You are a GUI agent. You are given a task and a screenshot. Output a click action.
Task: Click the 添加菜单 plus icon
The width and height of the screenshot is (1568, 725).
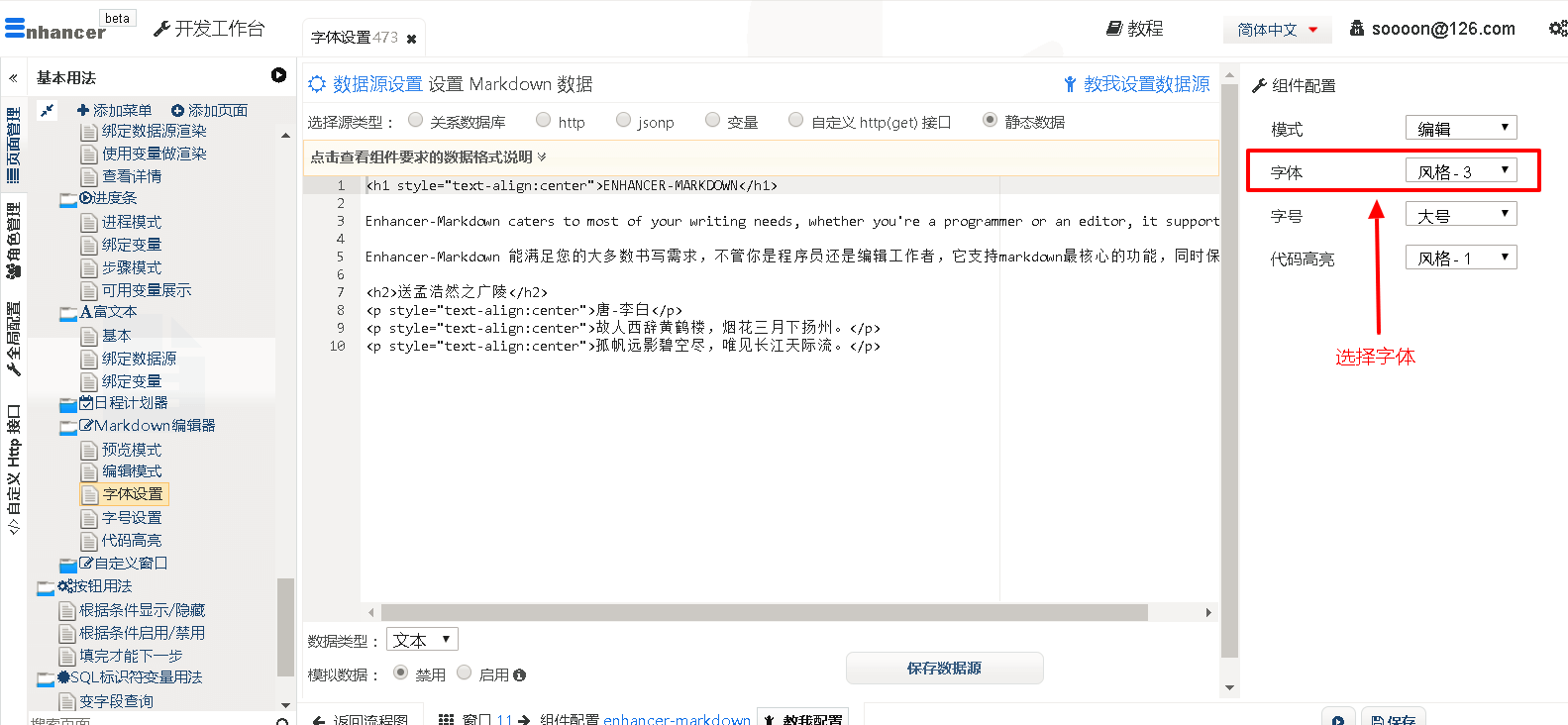[83, 111]
